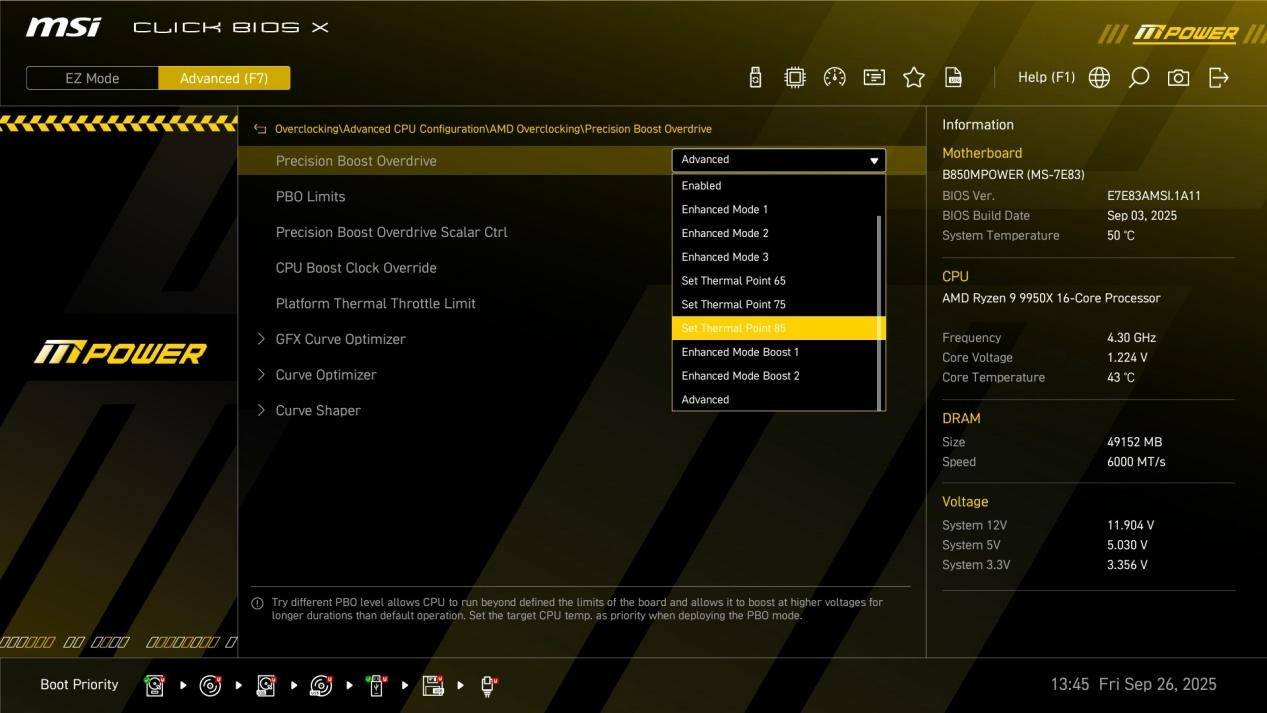Click the star favorites icon
1267x713 pixels.
pyautogui.click(x=914, y=78)
